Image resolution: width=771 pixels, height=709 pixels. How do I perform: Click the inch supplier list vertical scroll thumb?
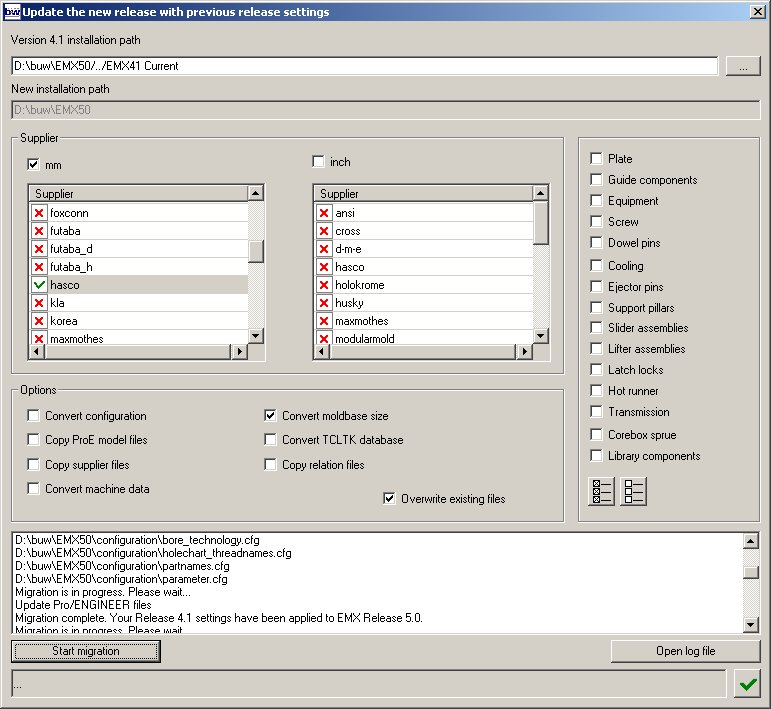coord(541,223)
